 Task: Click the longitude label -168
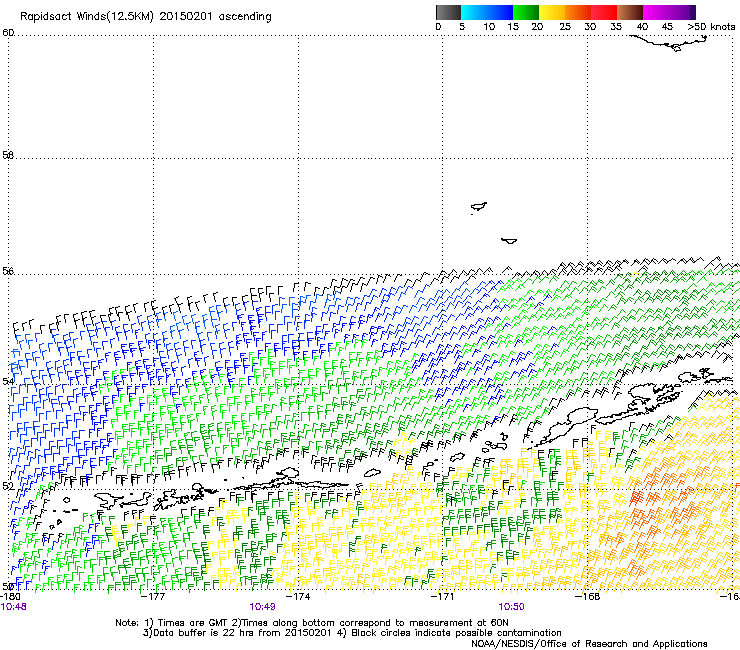[588, 597]
